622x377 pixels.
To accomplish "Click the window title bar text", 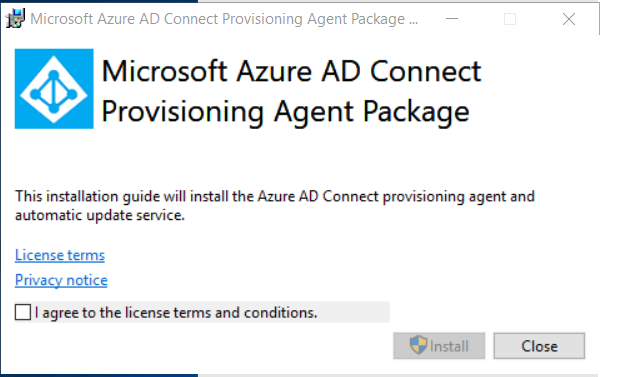I will [224, 19].
